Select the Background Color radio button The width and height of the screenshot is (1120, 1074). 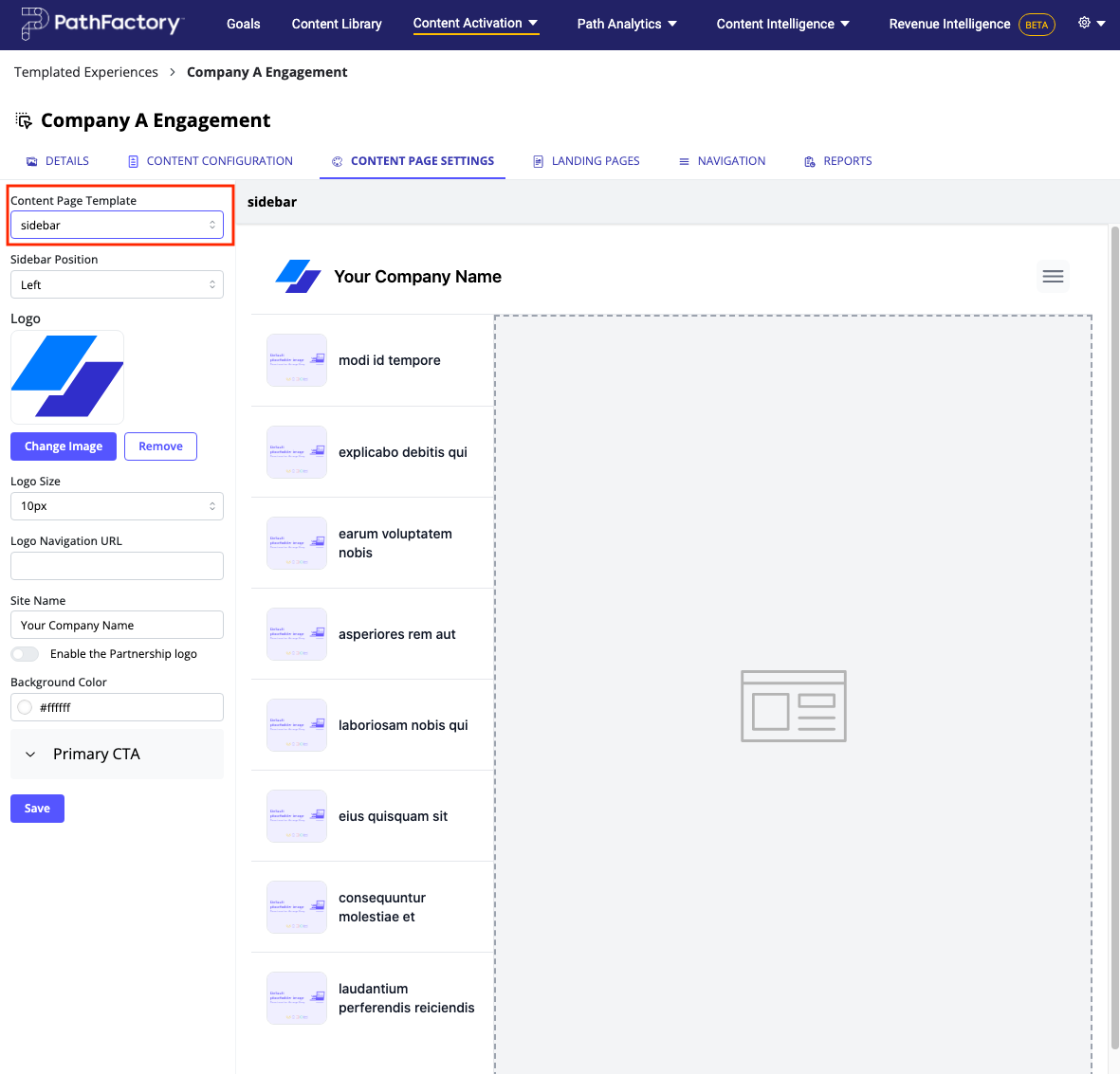(25, 707)
